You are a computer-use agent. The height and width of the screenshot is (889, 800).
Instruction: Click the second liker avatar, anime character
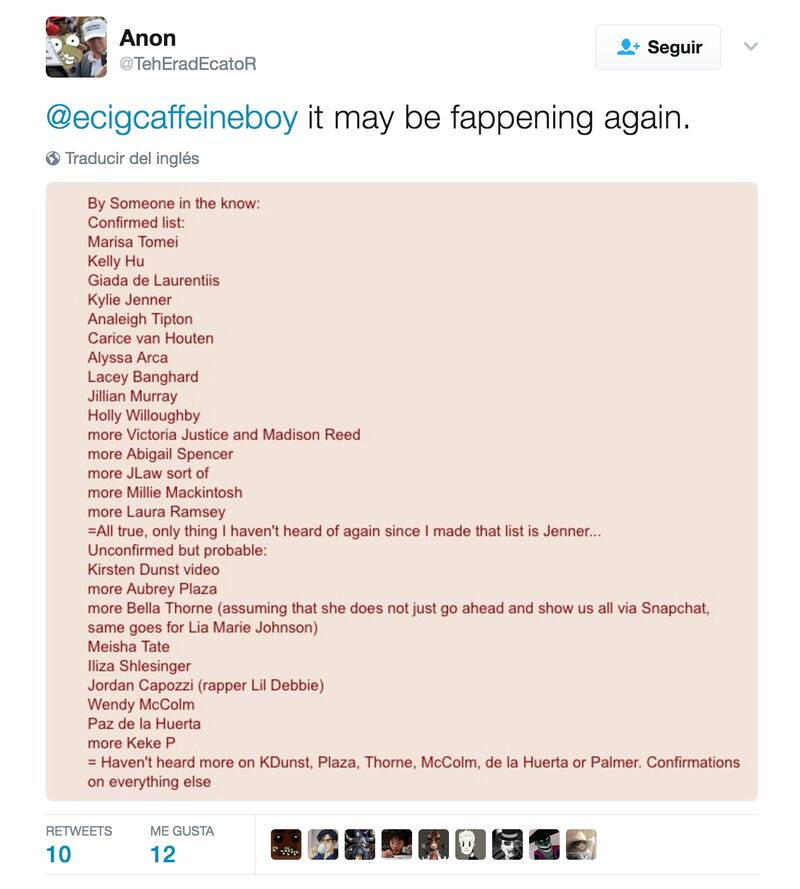(x=323, y=844)
